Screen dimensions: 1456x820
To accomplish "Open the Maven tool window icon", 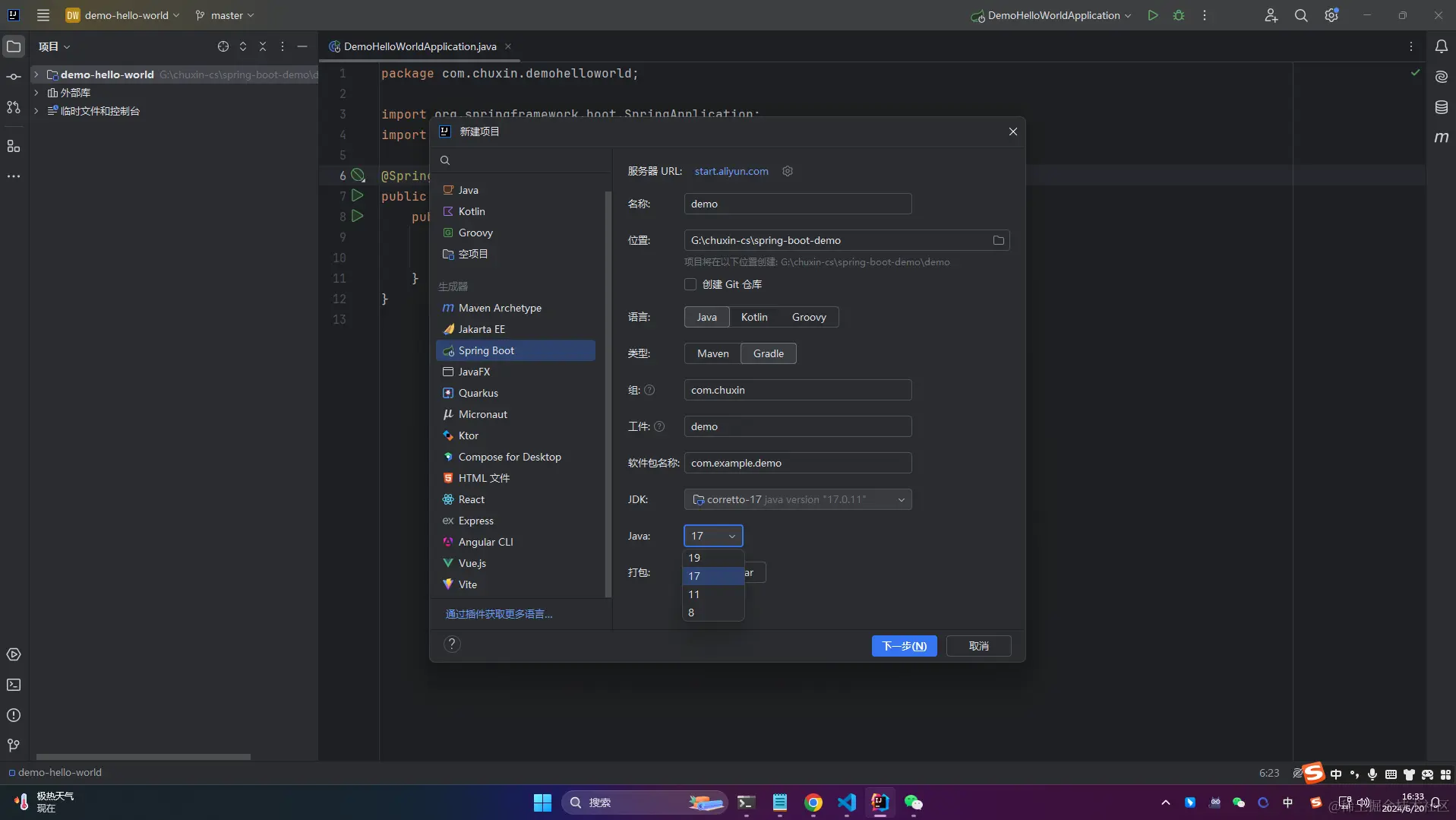I will tap(1441, 138).
